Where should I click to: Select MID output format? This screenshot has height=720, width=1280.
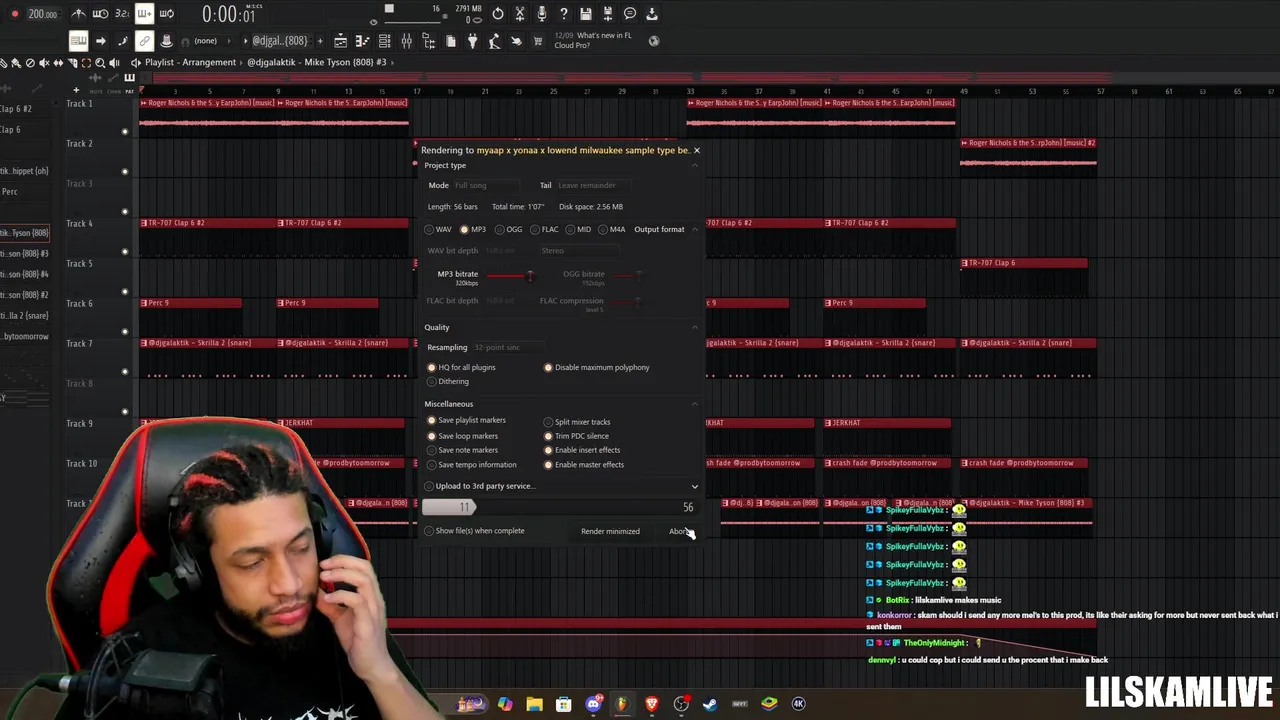(578, 229)
